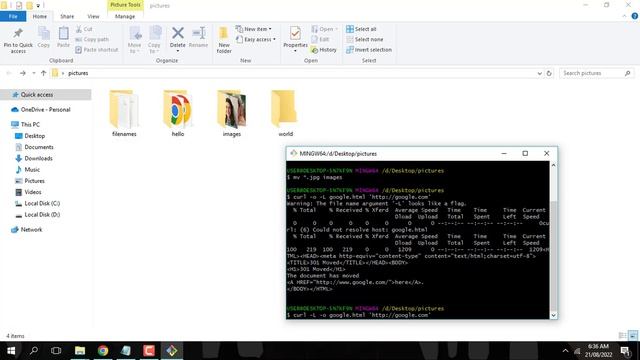This screenshot has height=360, width=640.
Task: Select the images folder
Action: pos(231,113)
